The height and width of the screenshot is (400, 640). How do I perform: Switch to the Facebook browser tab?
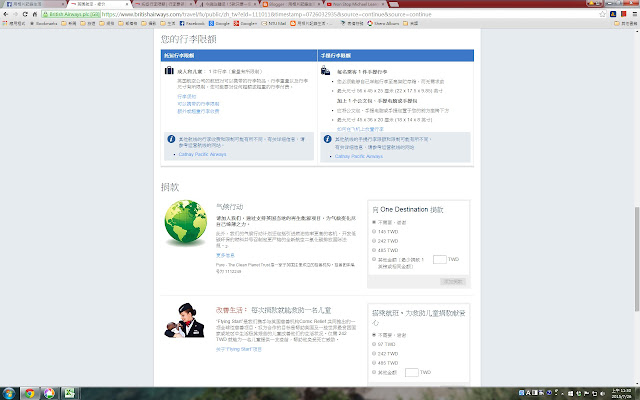[34, 4]
